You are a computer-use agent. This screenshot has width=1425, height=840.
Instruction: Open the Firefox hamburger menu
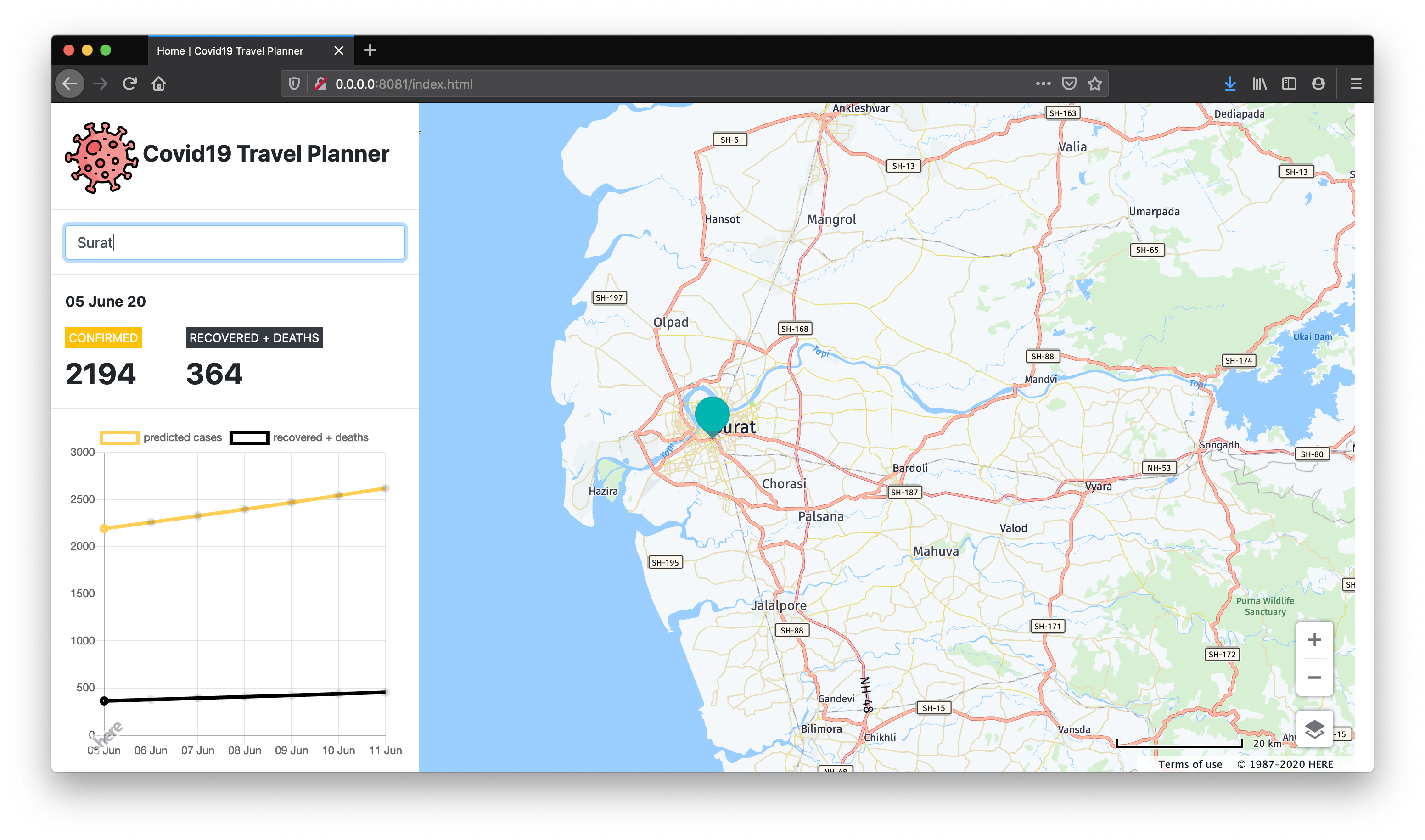click(1355, 84)
